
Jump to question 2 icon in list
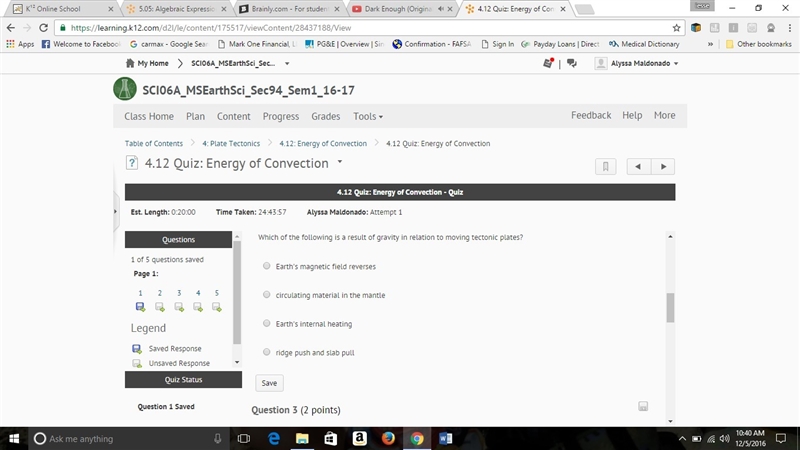[x=160, y=307]
